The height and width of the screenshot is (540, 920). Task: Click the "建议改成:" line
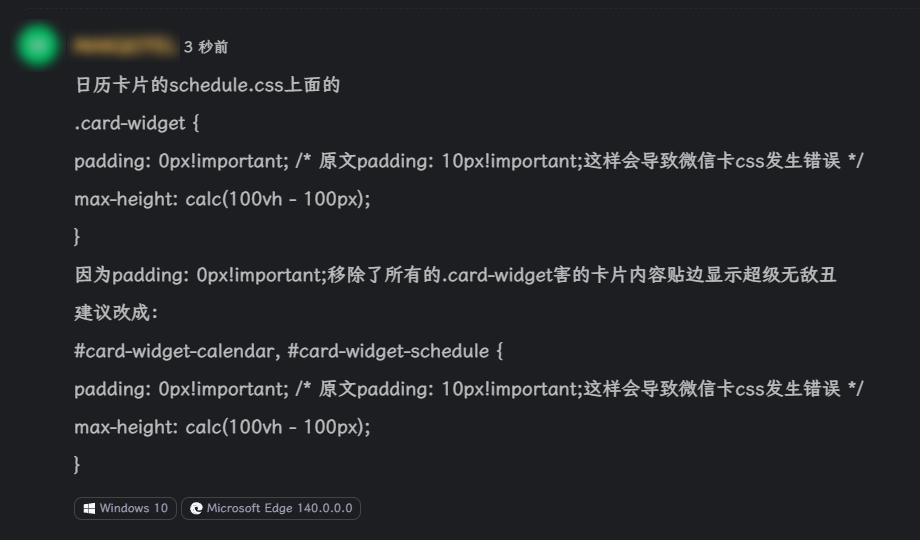click(x=116, y=313)
